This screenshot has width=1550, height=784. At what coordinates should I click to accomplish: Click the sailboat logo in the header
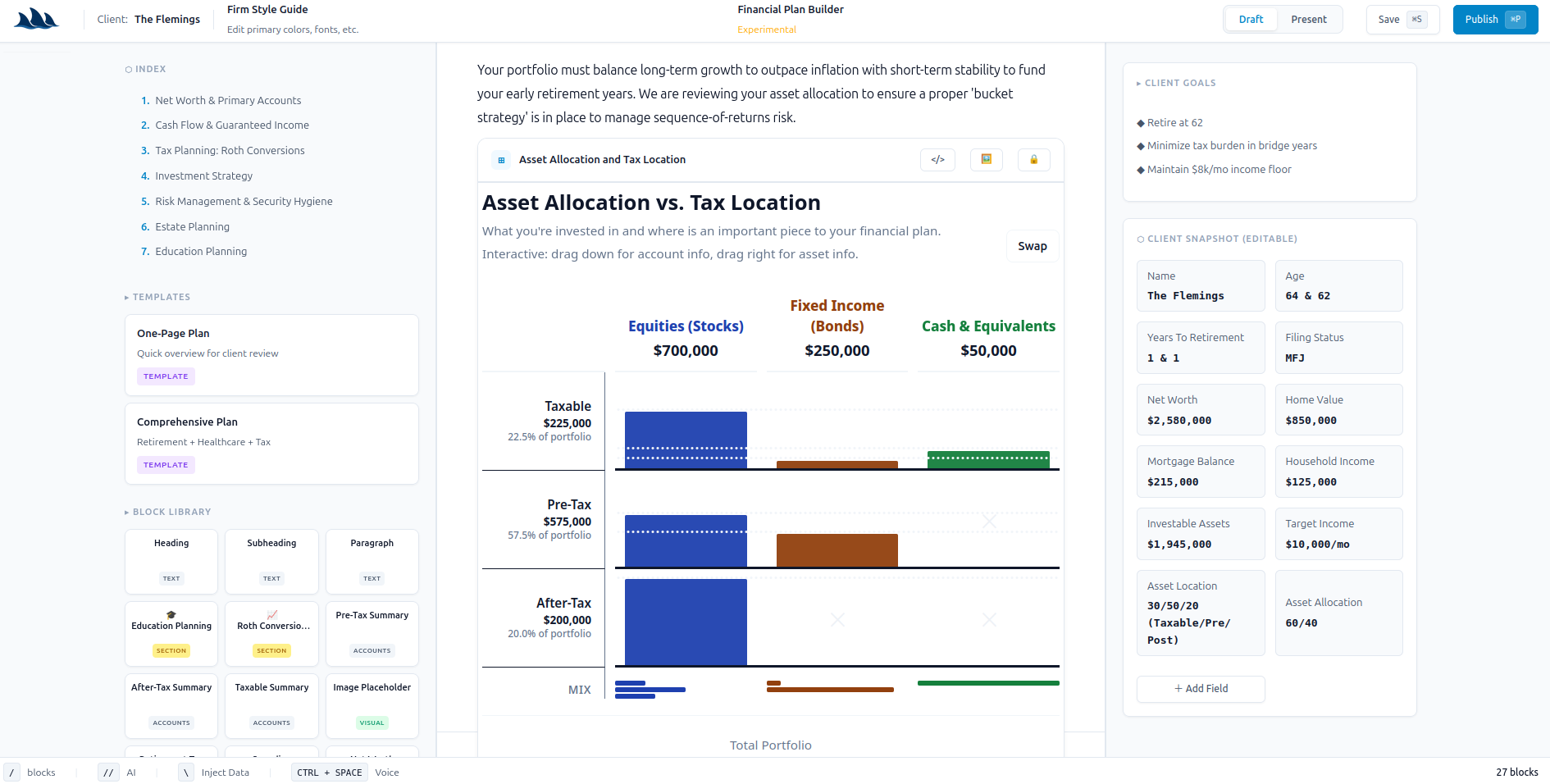click(37, 19)
